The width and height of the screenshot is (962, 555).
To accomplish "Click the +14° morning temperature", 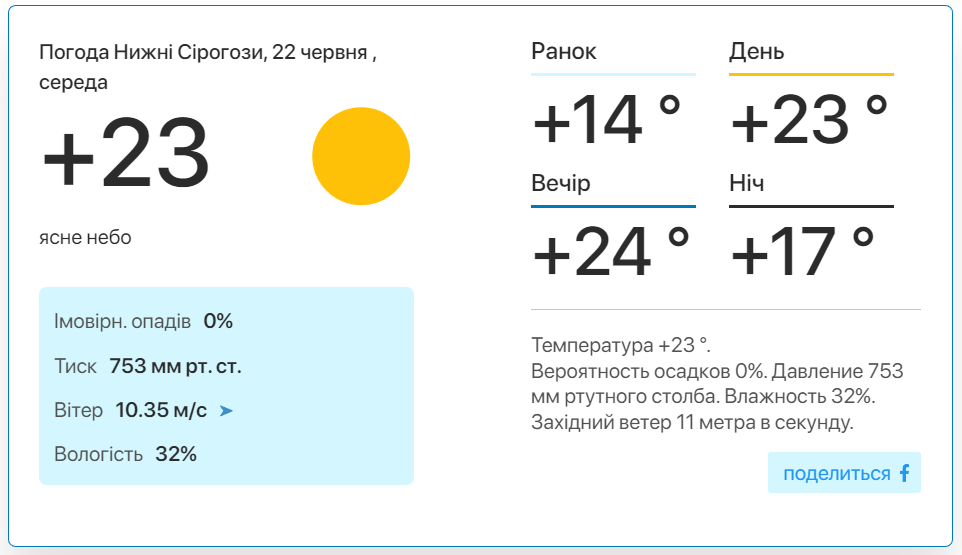I will coord(607,119).
